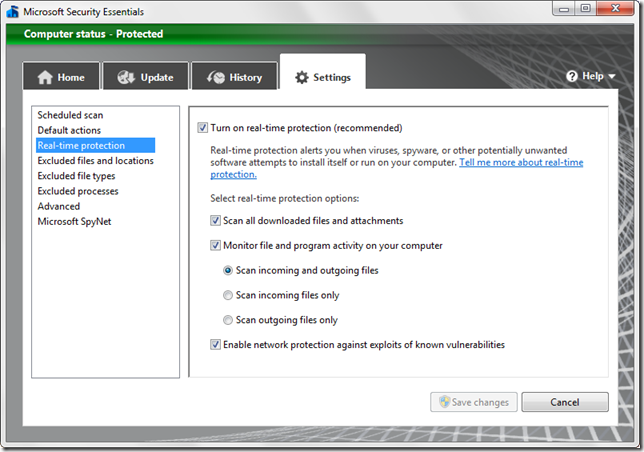Disable network protection against exploits checkbox

[215, 344]
